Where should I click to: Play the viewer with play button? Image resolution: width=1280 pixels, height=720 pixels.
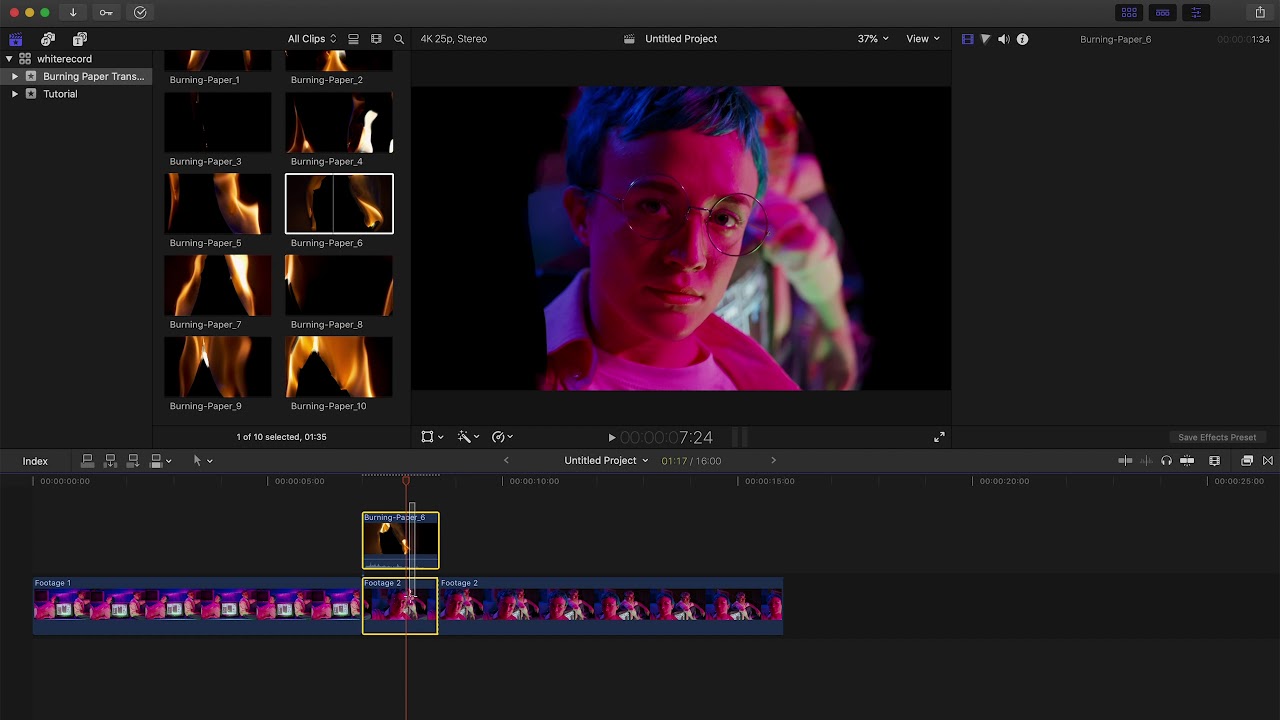coord(612,438)
